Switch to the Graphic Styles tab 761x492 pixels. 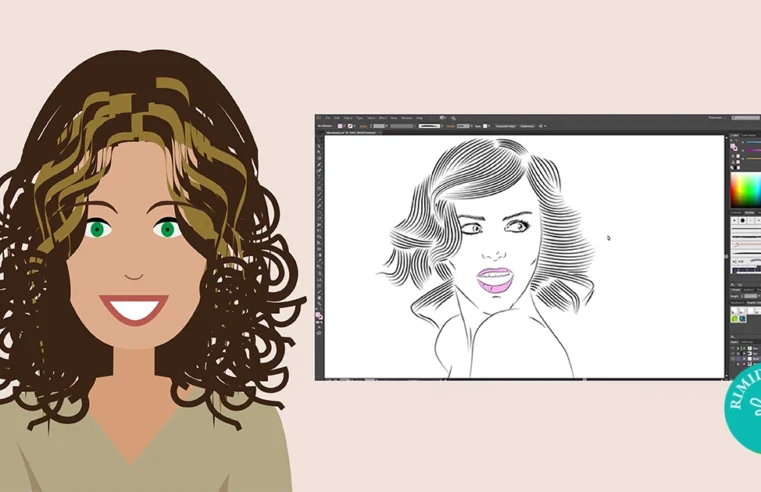point(754,303)
